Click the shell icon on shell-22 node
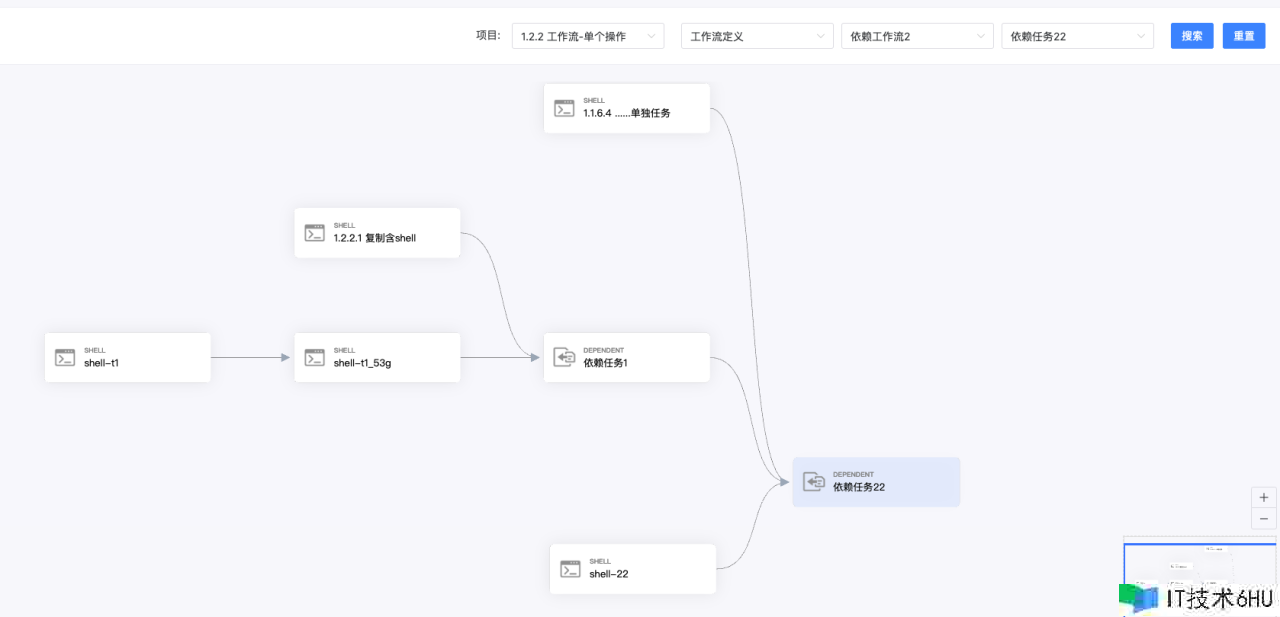 click(x=571, y=569)
